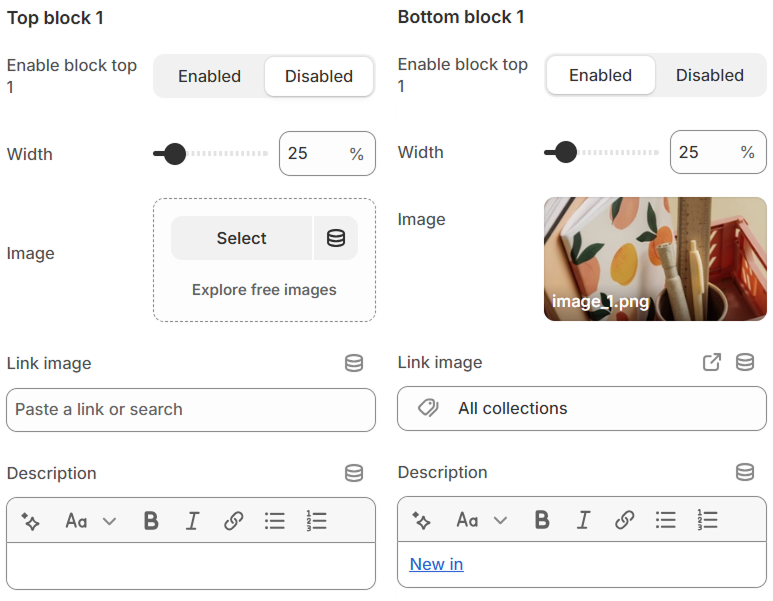This screenshot has height=601, width=773.
Task: Set Bottom block 1 to Enabled
Action: pyautogui.click(x=600, y=75)
